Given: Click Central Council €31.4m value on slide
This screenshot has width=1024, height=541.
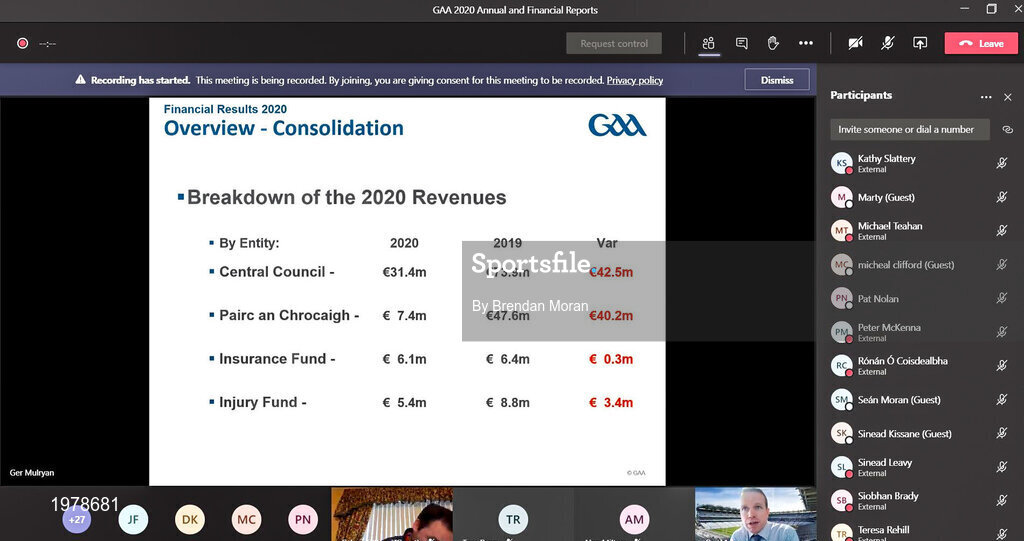Looking at the screenshot, I should pyautogui.click(x=404, y=272).
